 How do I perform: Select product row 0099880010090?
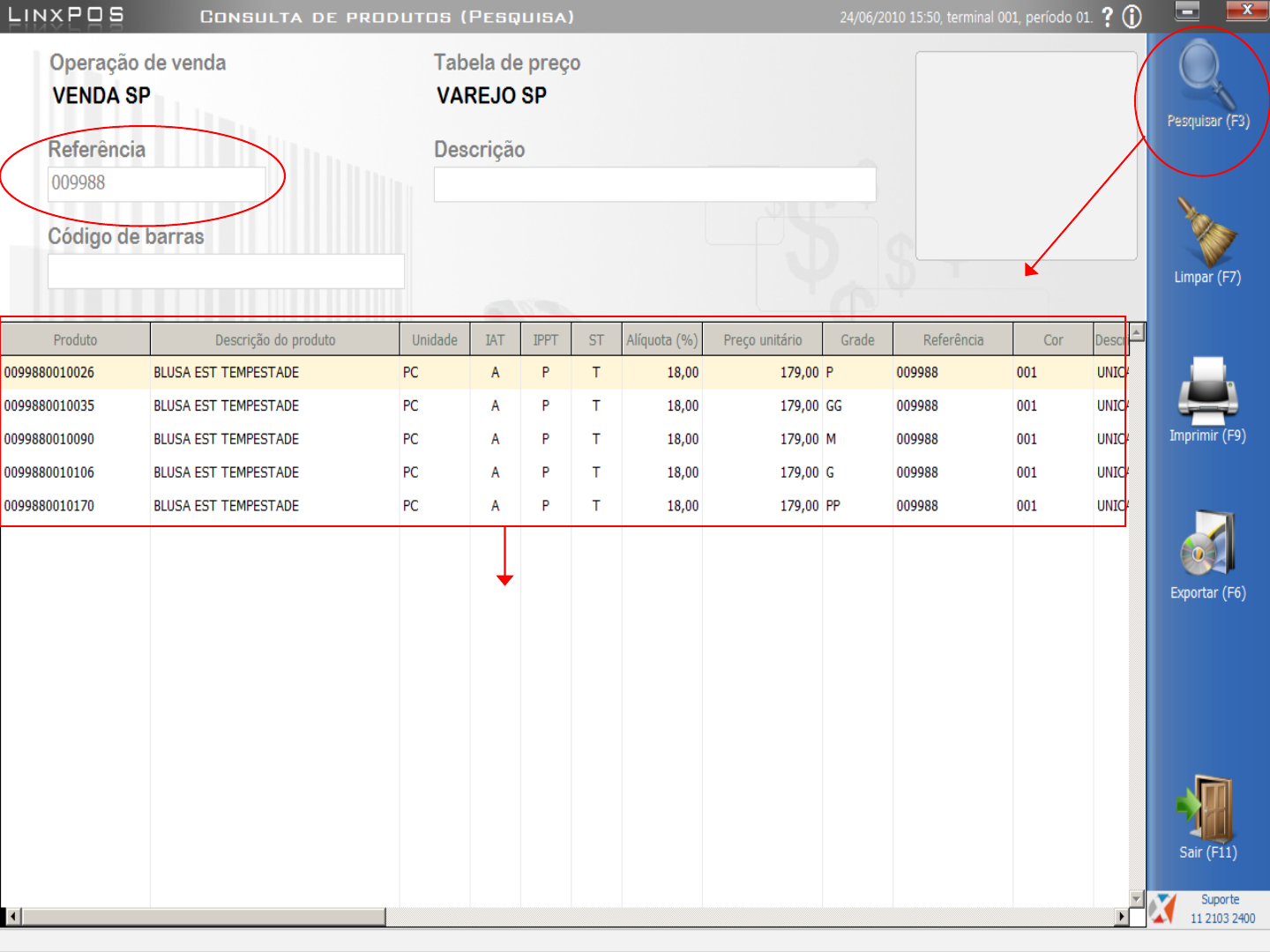[x=564, y=439]
